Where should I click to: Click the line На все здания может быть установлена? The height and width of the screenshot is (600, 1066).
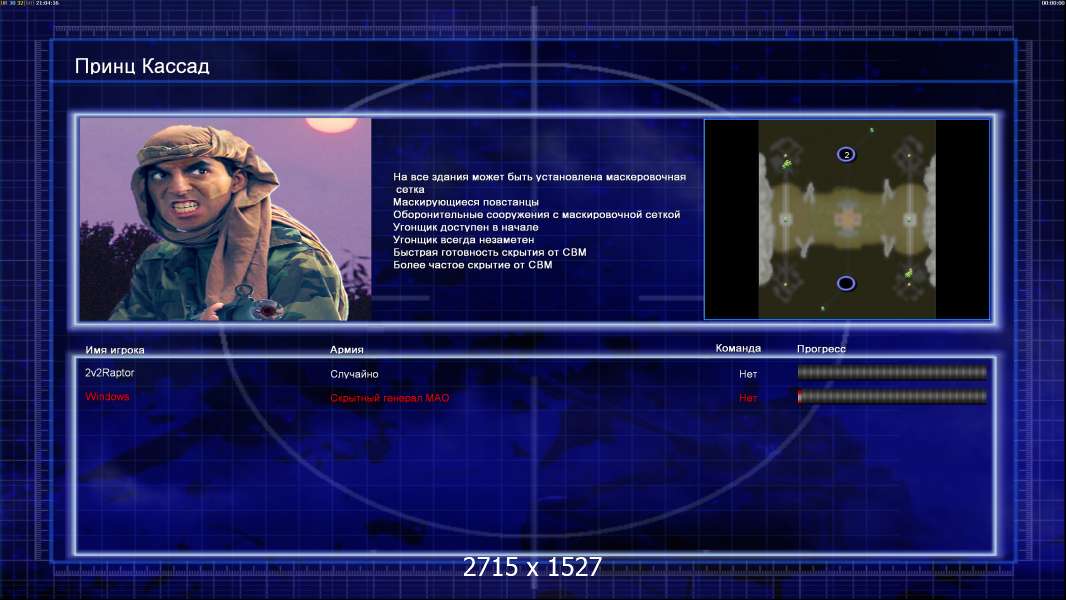[498, 177]
